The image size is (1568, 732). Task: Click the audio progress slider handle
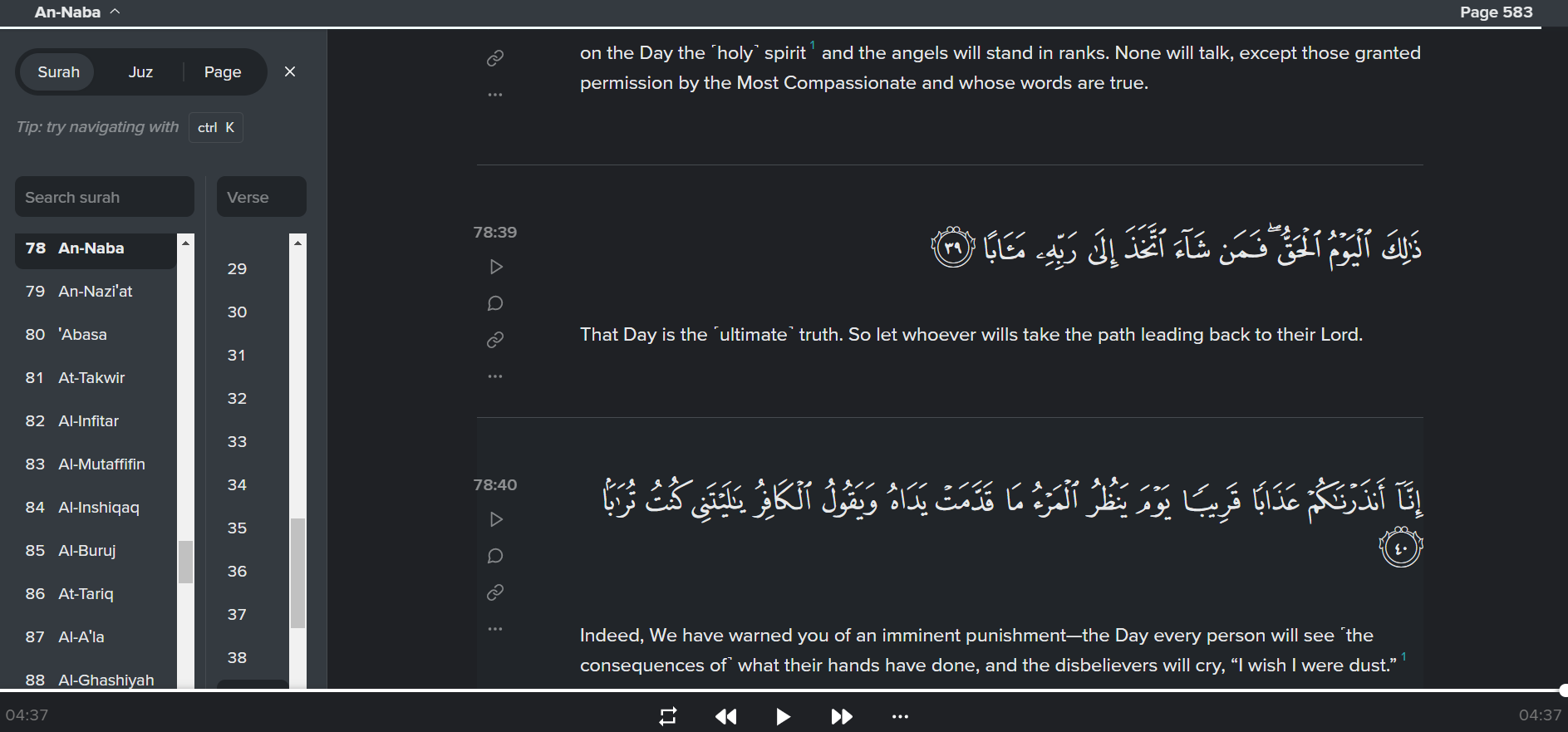1563,690
